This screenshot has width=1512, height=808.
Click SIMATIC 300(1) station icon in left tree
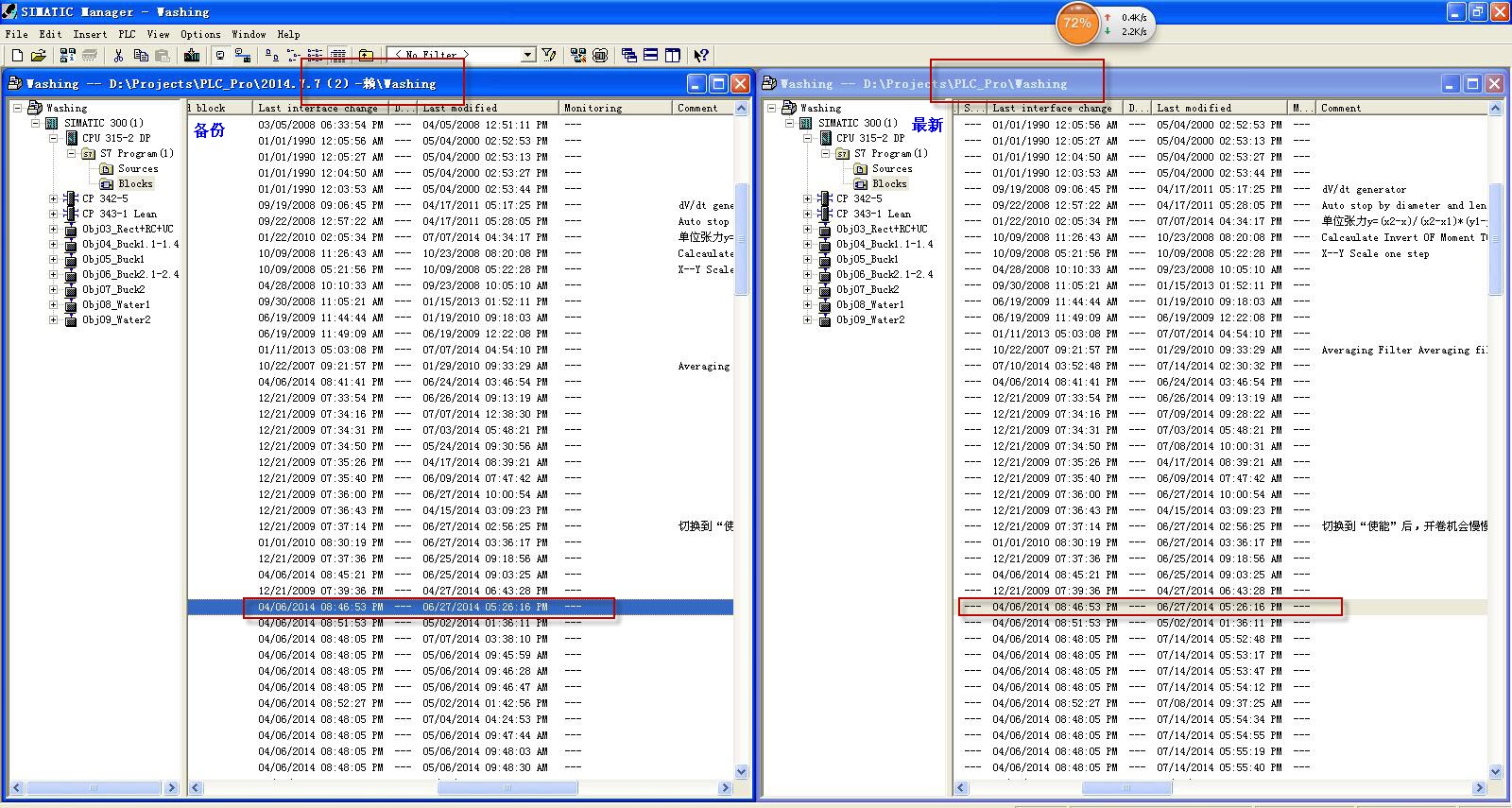click(x=53, y=123)
